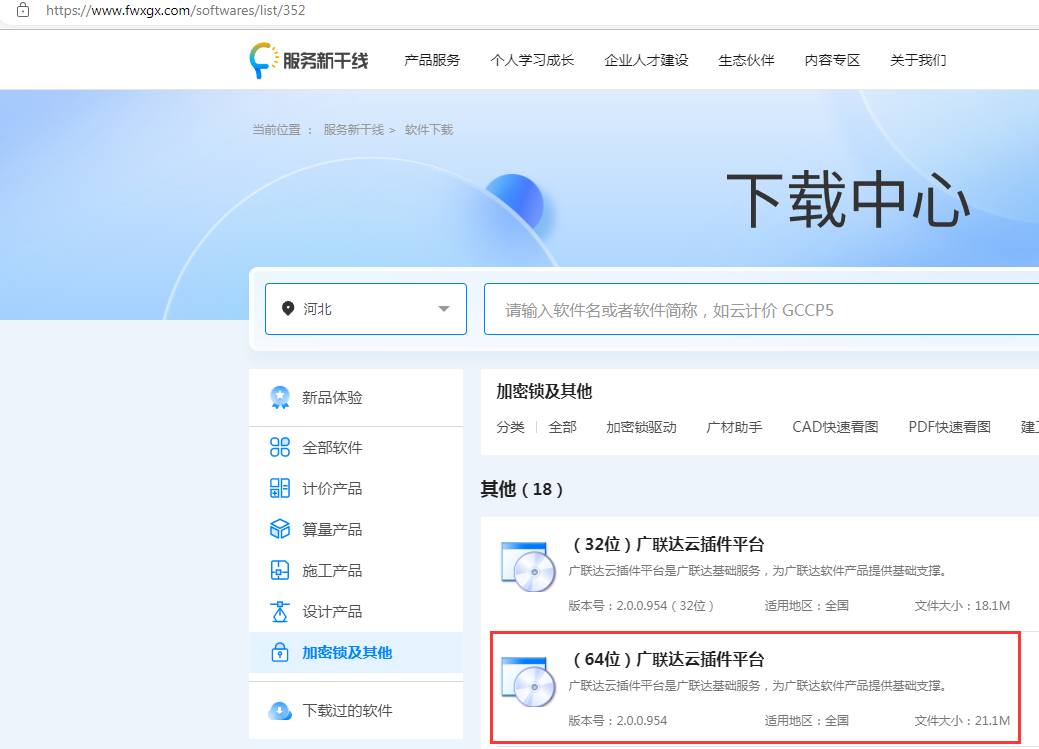
Task: Focus the software name search field
Action: (761, 310)
